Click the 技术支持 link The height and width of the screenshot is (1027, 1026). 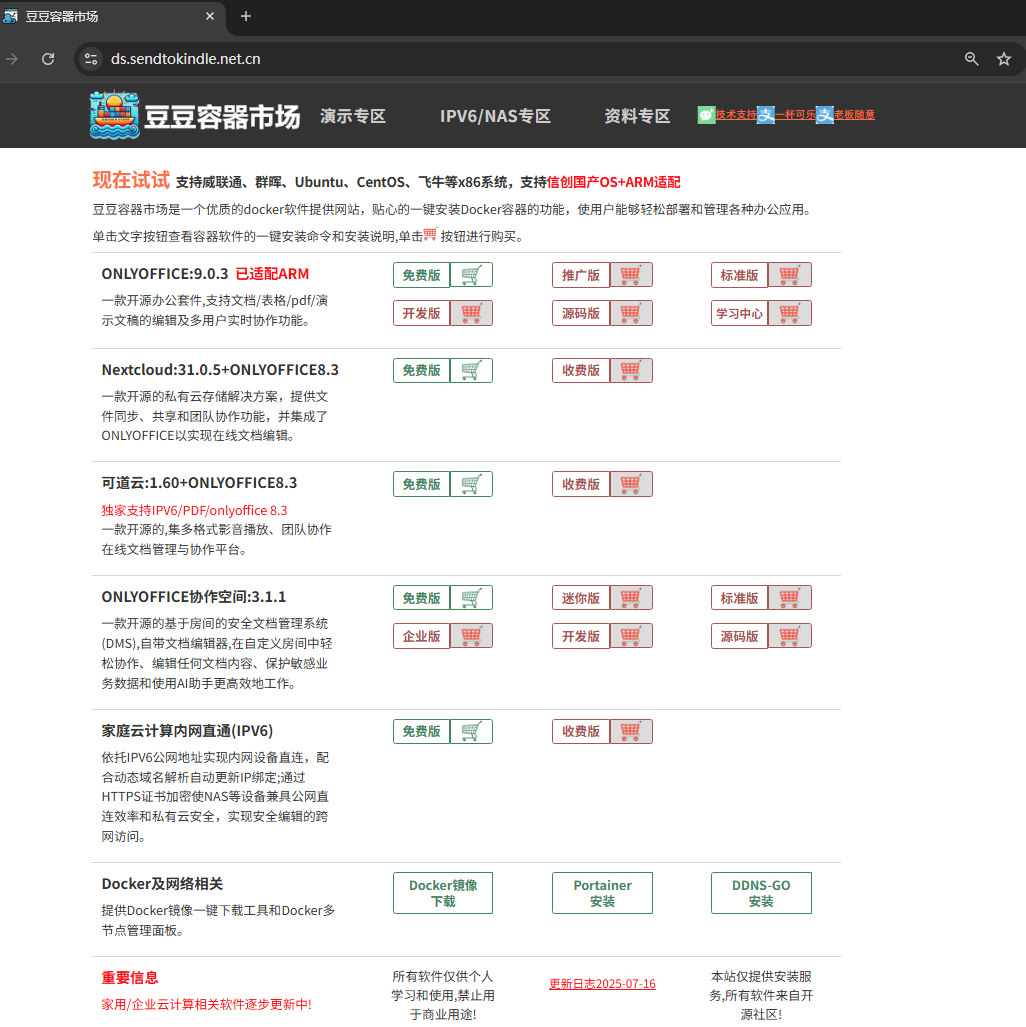(736, 115)
